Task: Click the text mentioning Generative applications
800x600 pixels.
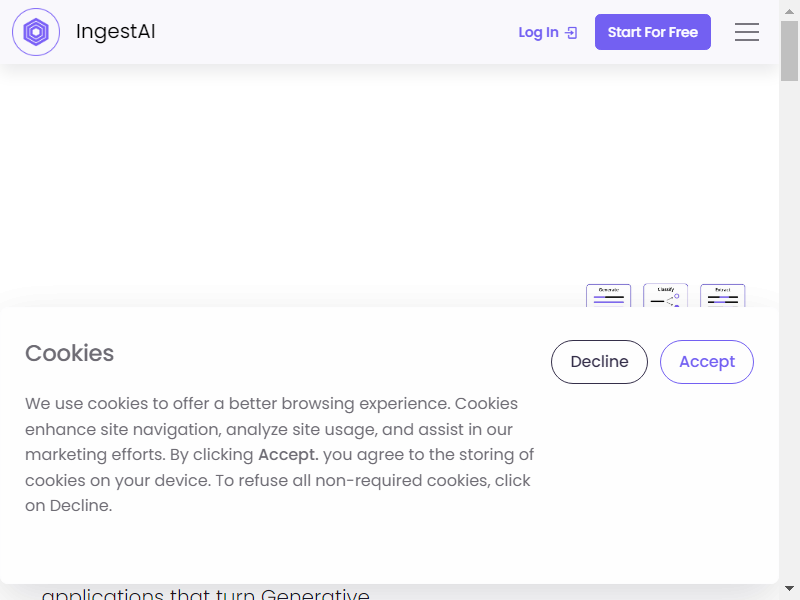Action: click(206, 594)
